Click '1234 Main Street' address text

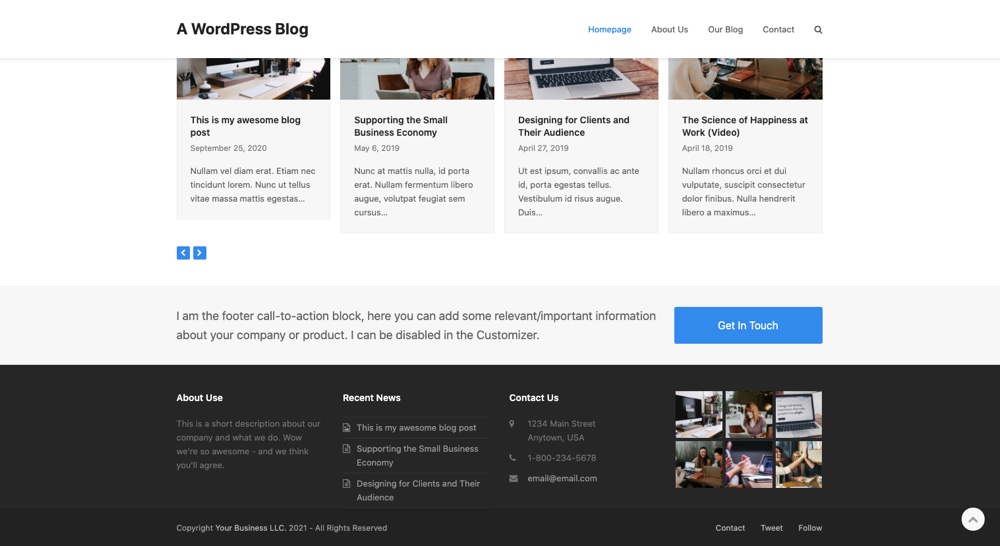(561, 424)
